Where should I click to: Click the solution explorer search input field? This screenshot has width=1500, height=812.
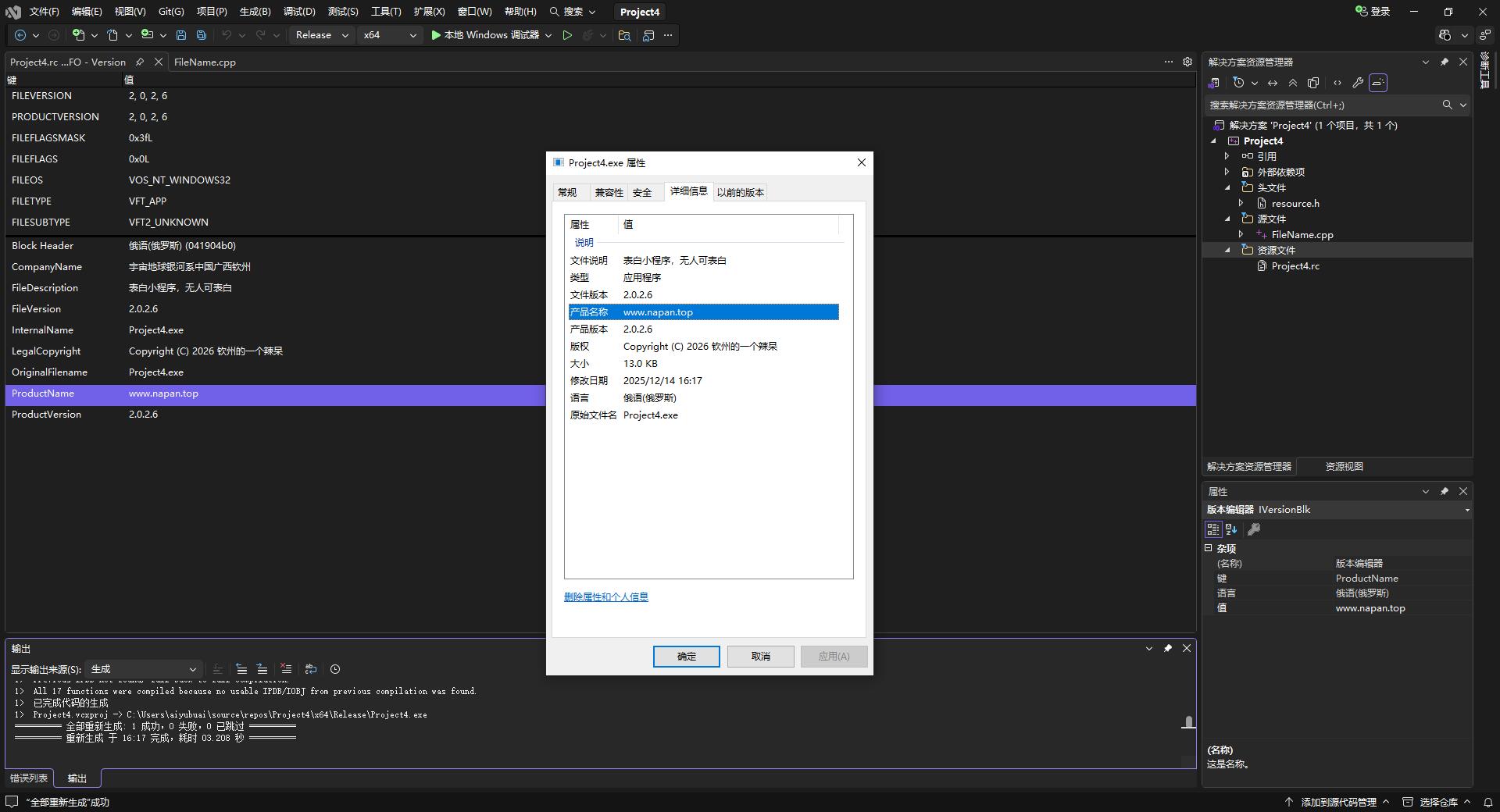click(1320, 105)
